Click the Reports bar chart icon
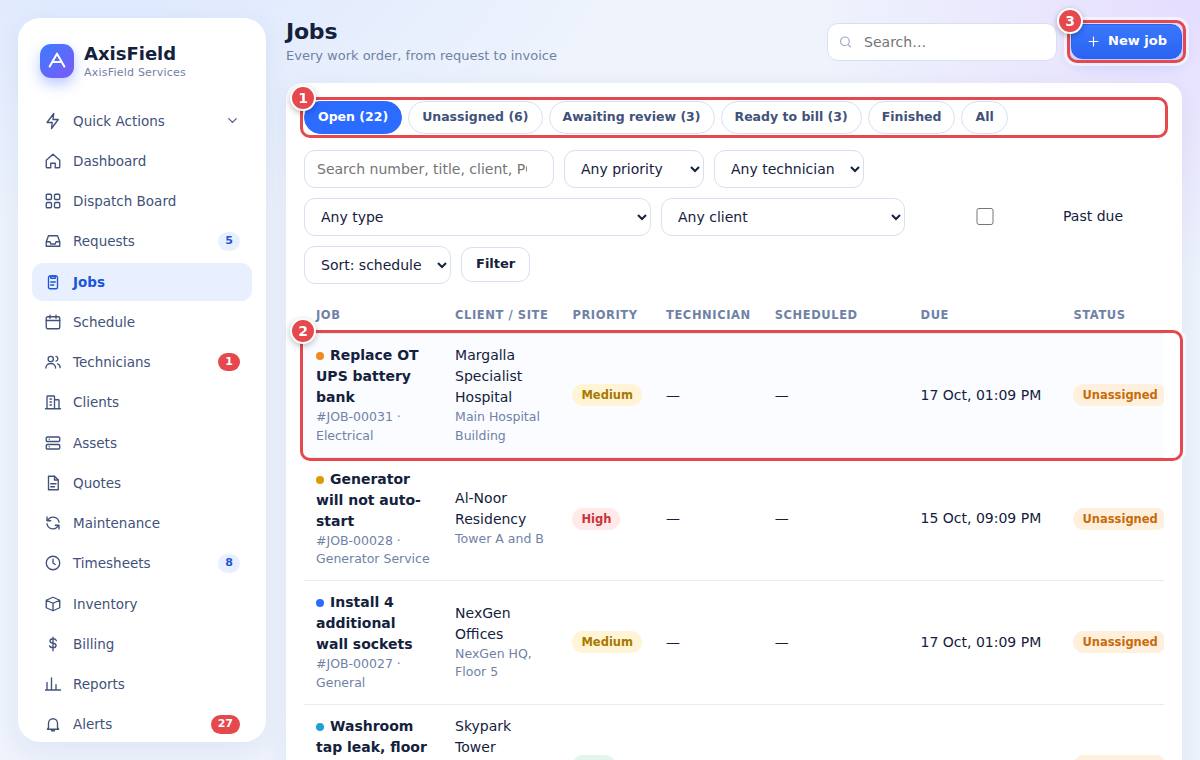 53,684
